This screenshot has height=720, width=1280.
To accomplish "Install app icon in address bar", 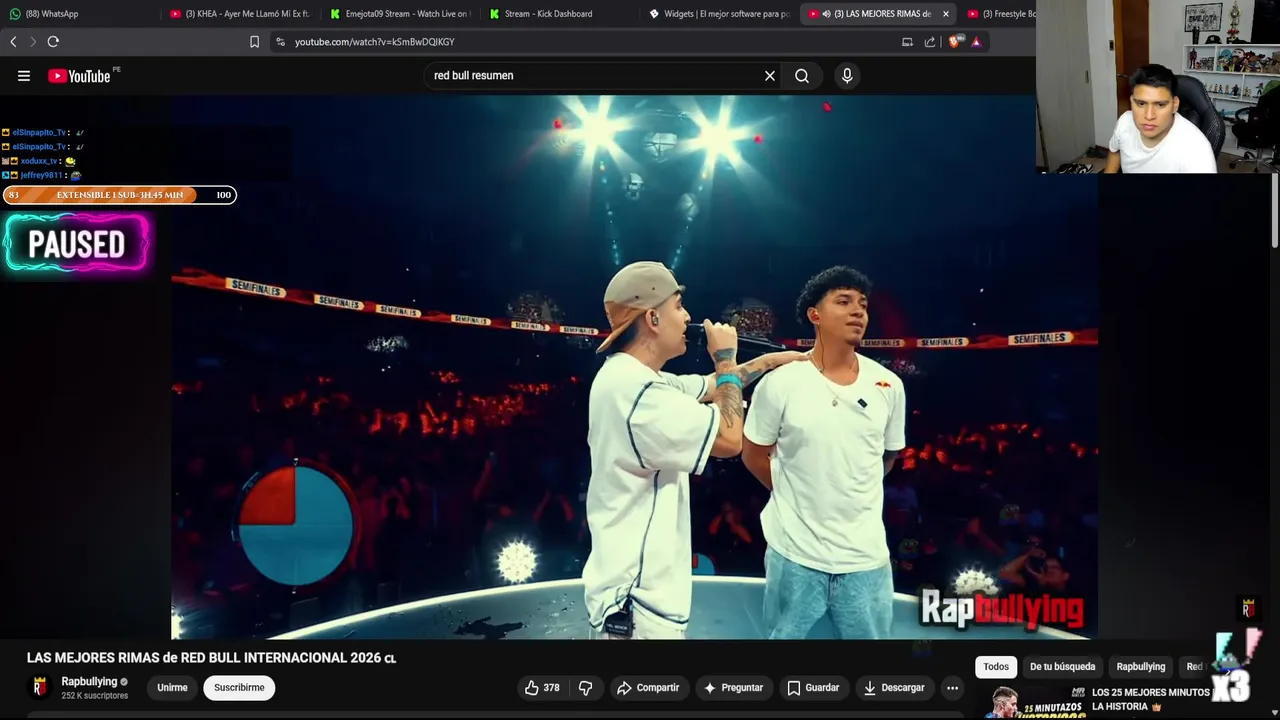I will tap(907, 42).
